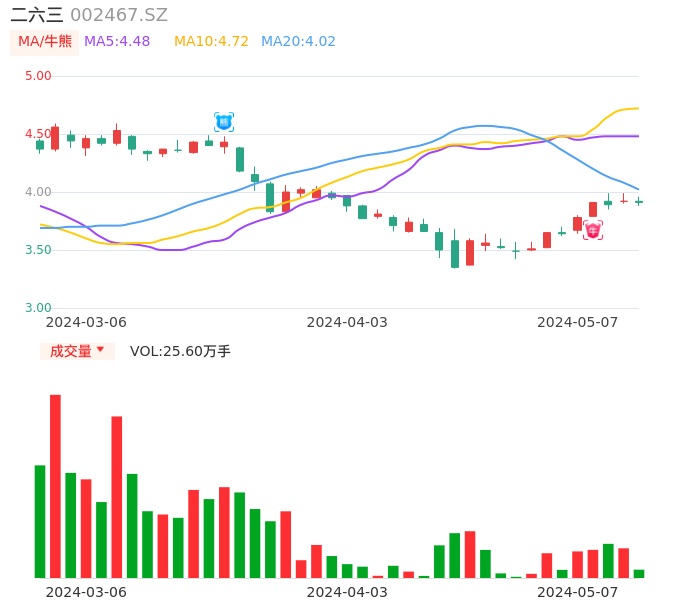
Task: Click the 2024-04-03 date label on price chart
Action: [x=347, y=322]
